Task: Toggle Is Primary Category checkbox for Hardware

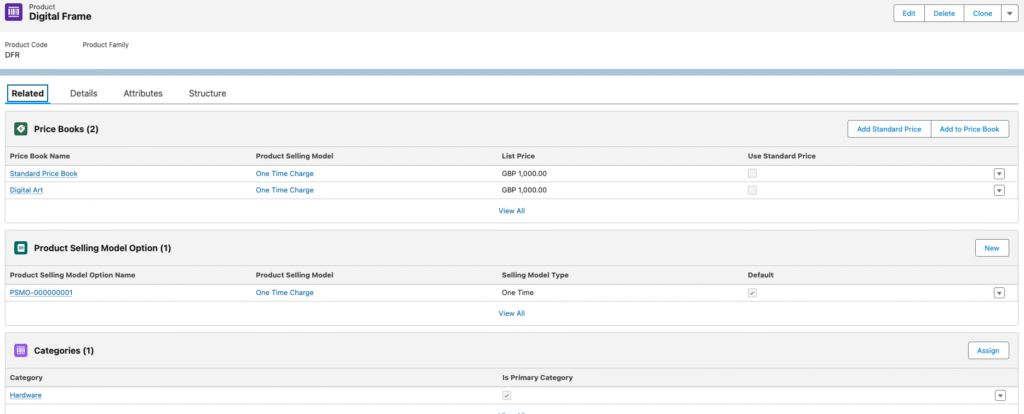Action: point(506,396)
